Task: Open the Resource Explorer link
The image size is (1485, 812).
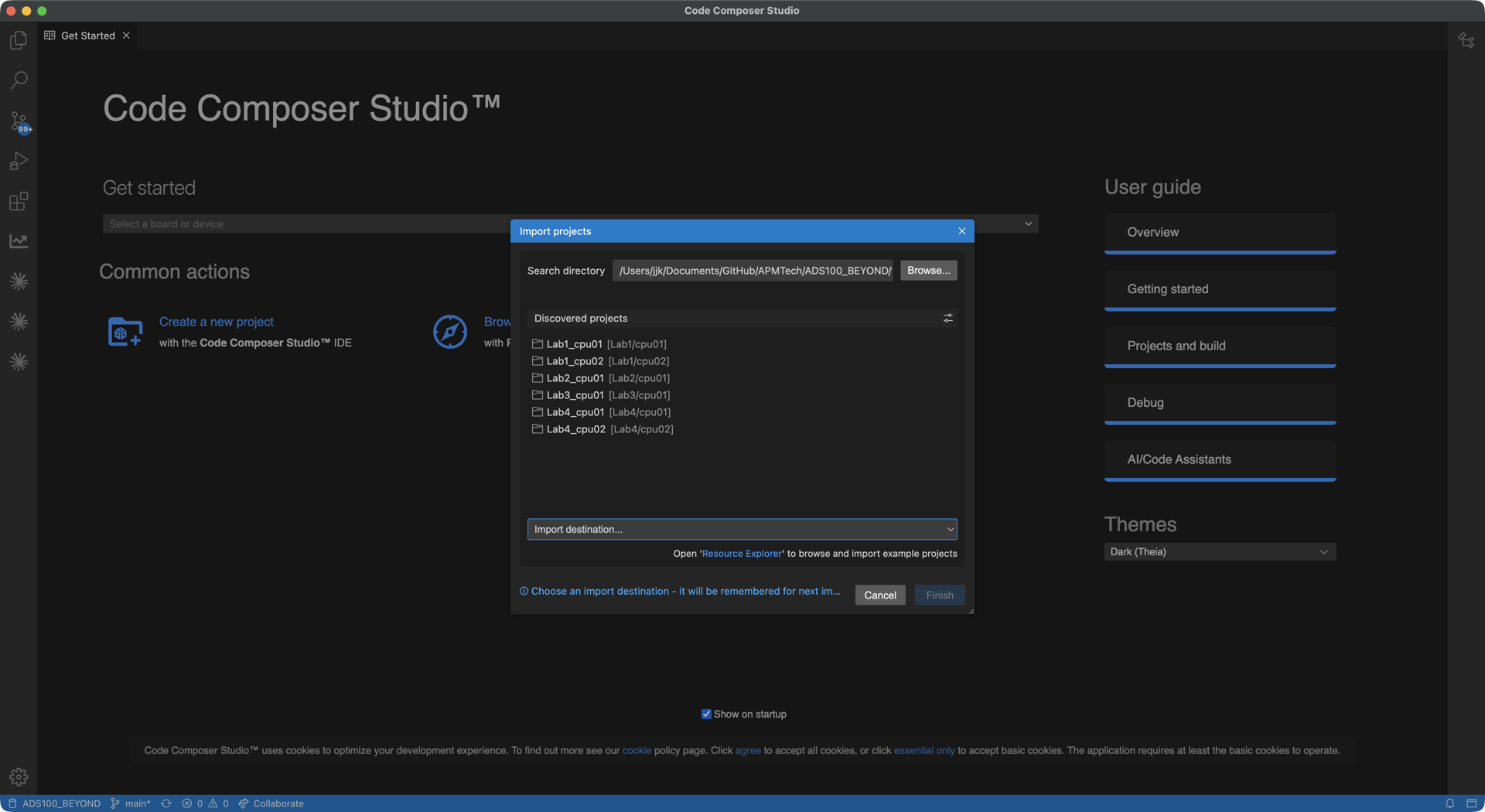Action: pos(742,554)
